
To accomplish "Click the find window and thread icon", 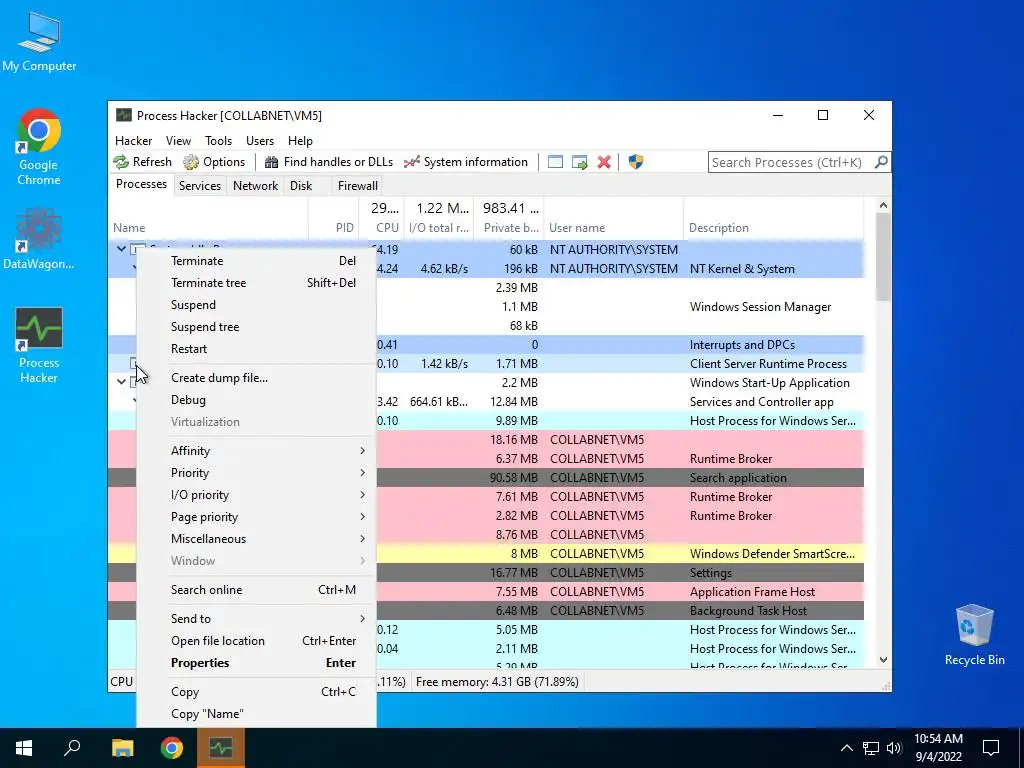I will [x=579, y=162].
